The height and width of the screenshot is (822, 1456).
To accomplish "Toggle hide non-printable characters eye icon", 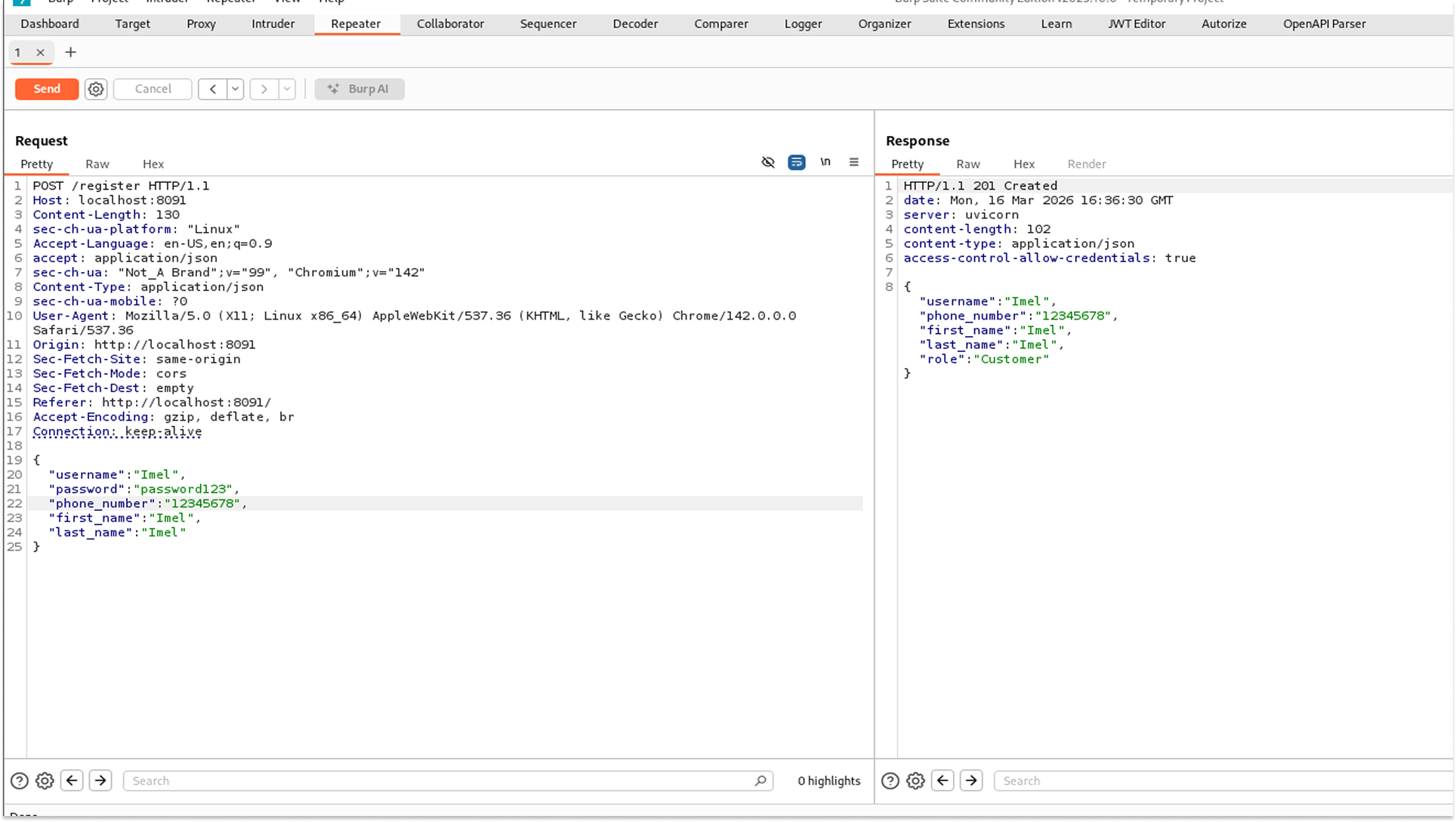I will coord(768,162).
